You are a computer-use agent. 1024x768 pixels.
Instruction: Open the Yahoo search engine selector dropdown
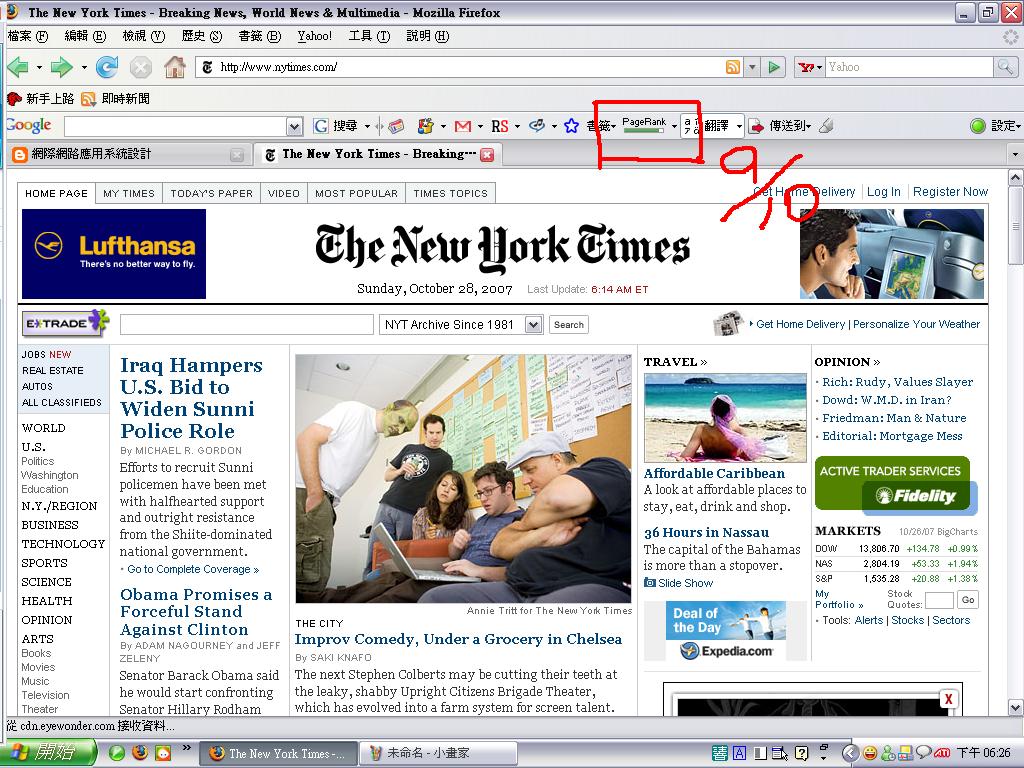click(810, 67)
